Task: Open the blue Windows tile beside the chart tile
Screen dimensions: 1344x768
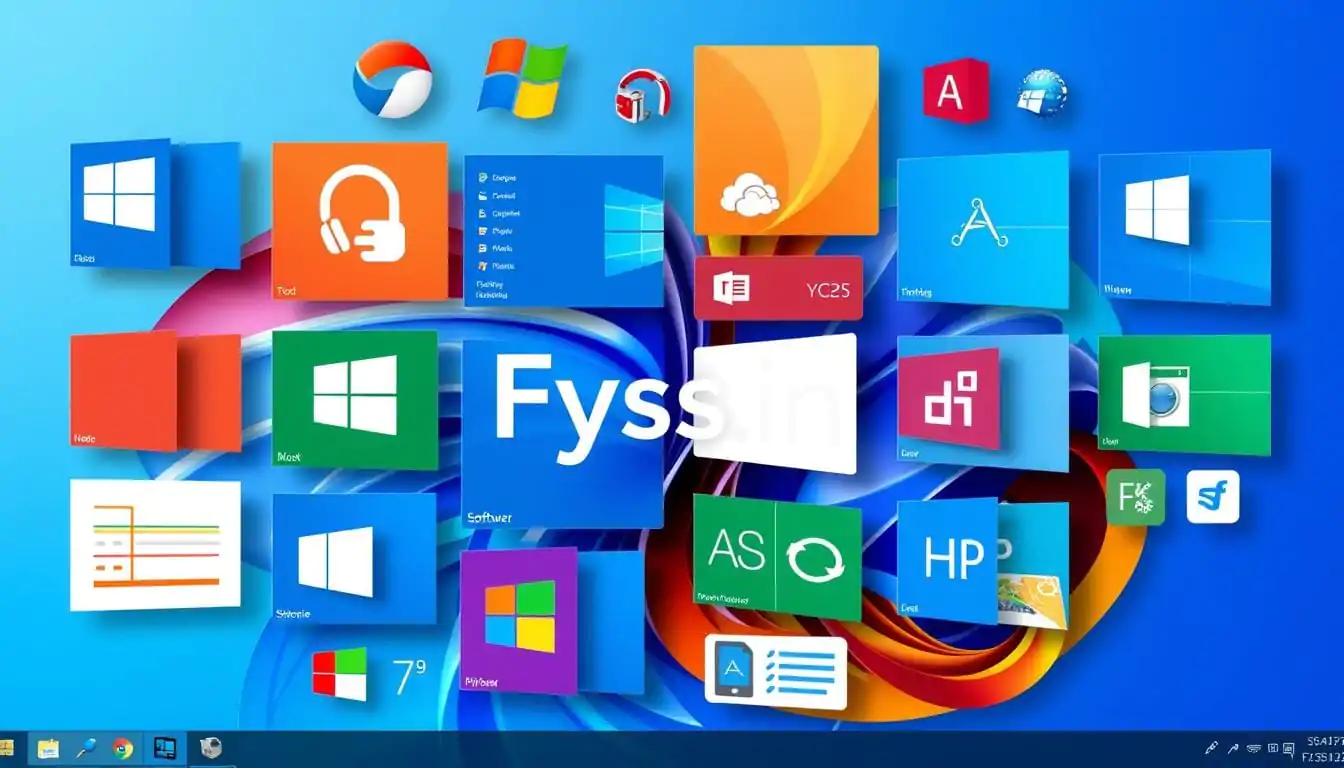Action: 354,559
